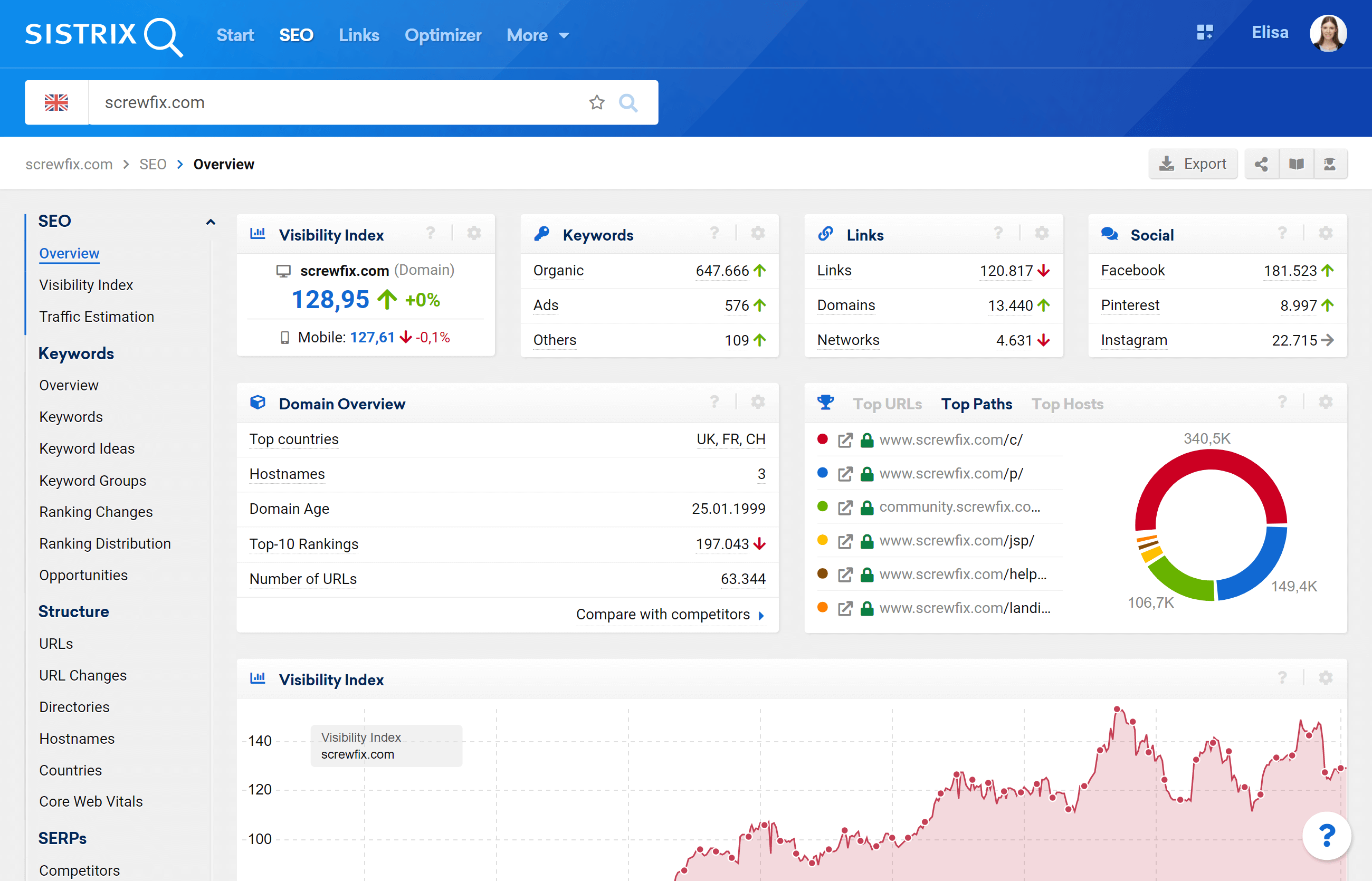Click the magnifier search icon in search bar
1372x881 pixels.
(x=628, y=102)
